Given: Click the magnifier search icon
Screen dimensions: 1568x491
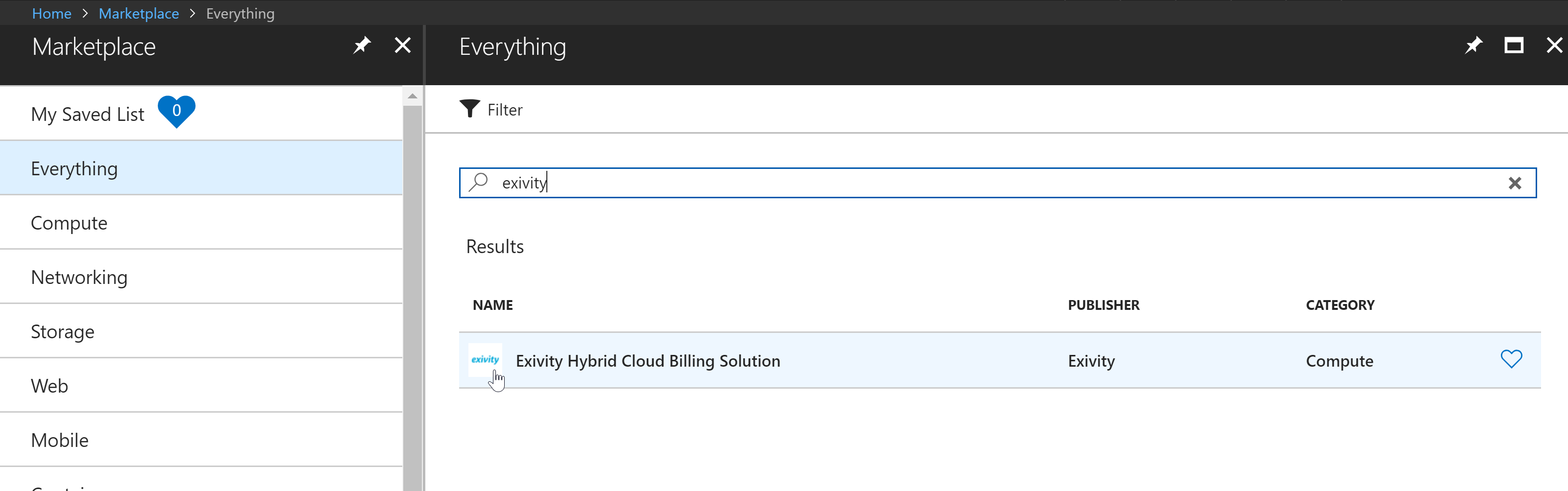Looking at the screenshot, I should pos(478,182).
